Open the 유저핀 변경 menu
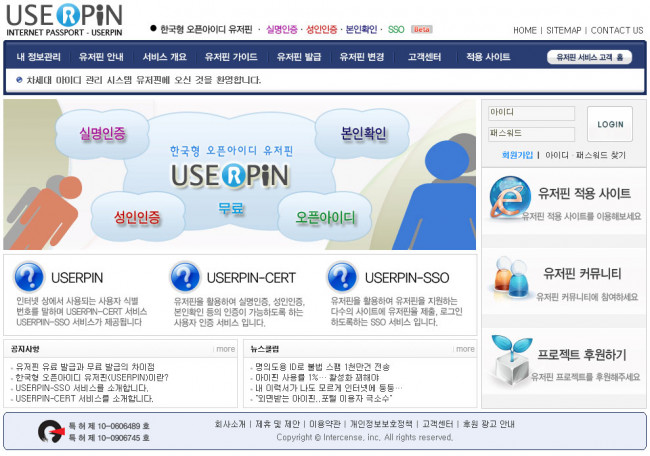 click(362, 57)
